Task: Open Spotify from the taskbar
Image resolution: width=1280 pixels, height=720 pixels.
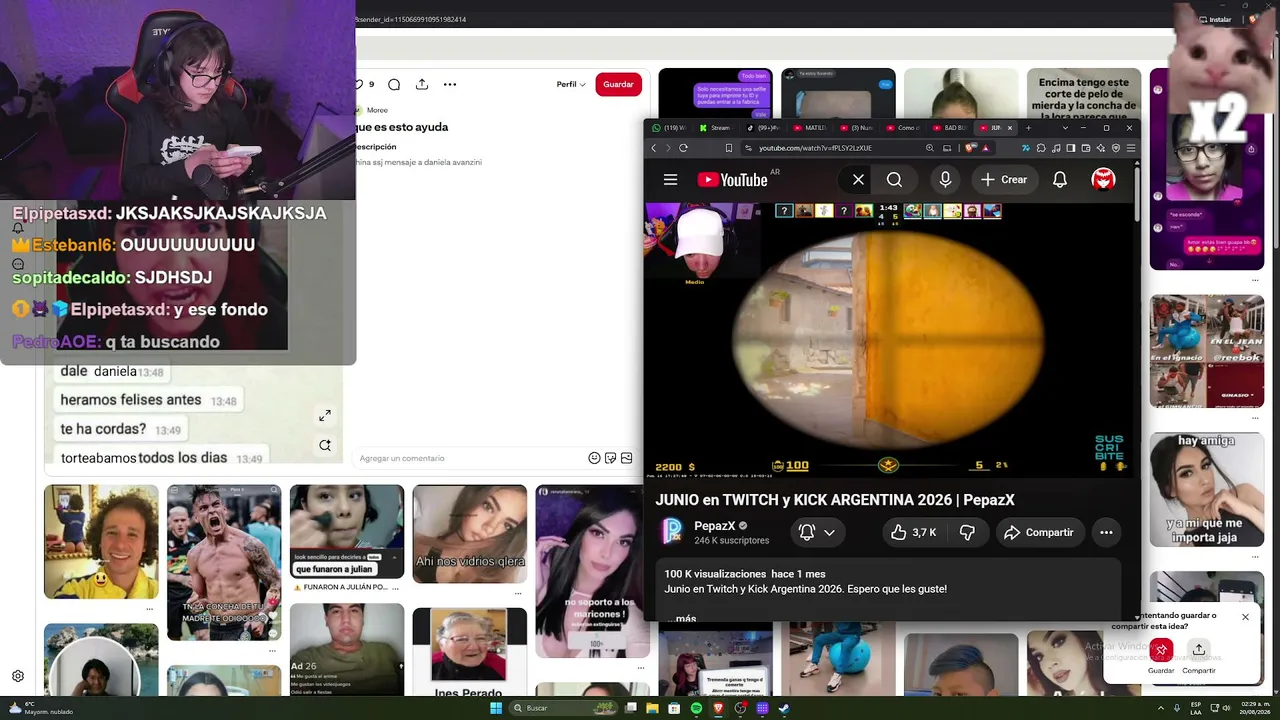Action: pyautogui.click(x=696, y=708)
